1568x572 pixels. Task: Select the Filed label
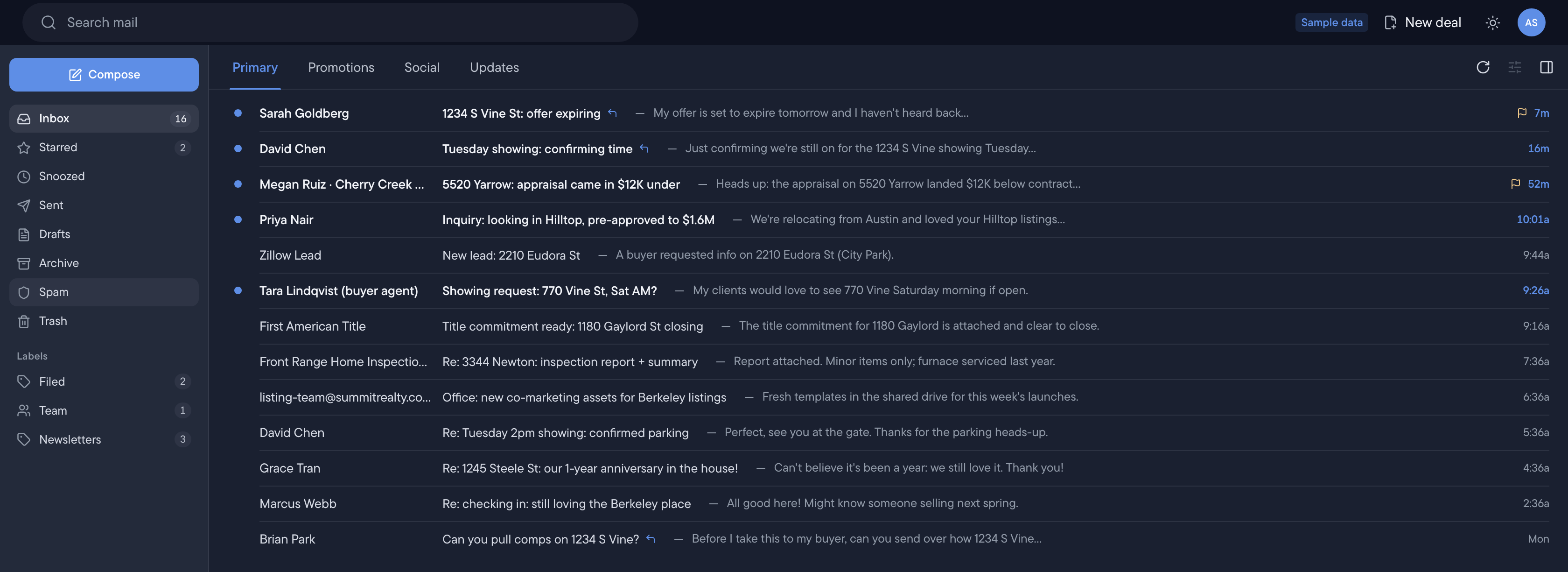(104, 381)
